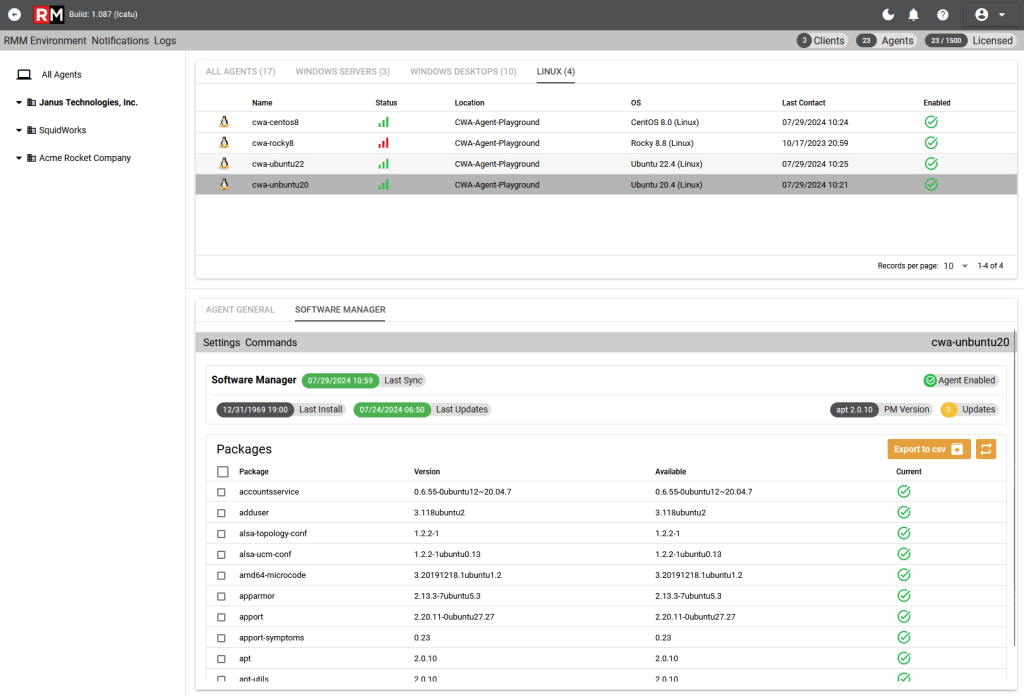Click status bars icon for cwa-unbuntu20
This screenshot has width=1024, height=696.
click(x=383, y=185)
